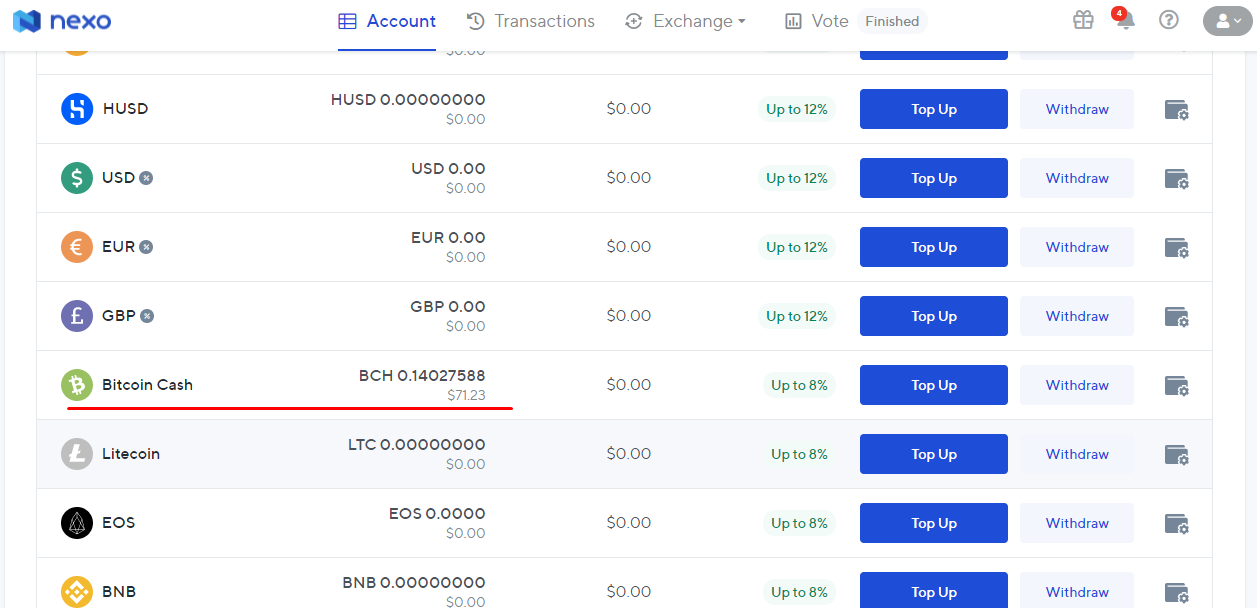Top Up the EOS wallet

(934, 523)
